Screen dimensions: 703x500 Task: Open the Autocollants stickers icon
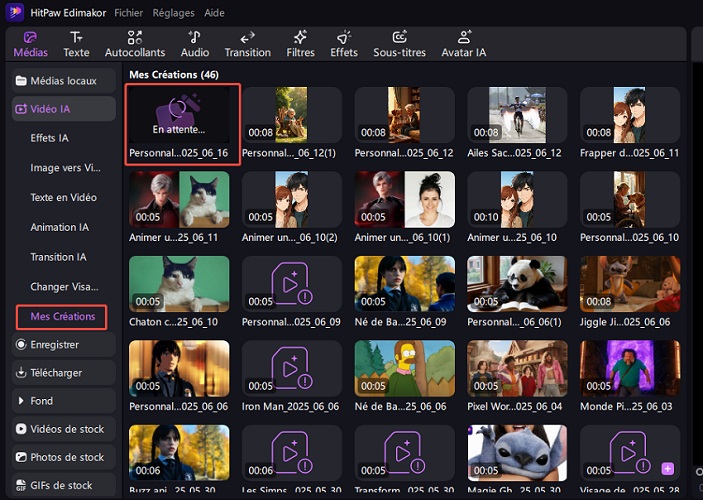(135, 37)
